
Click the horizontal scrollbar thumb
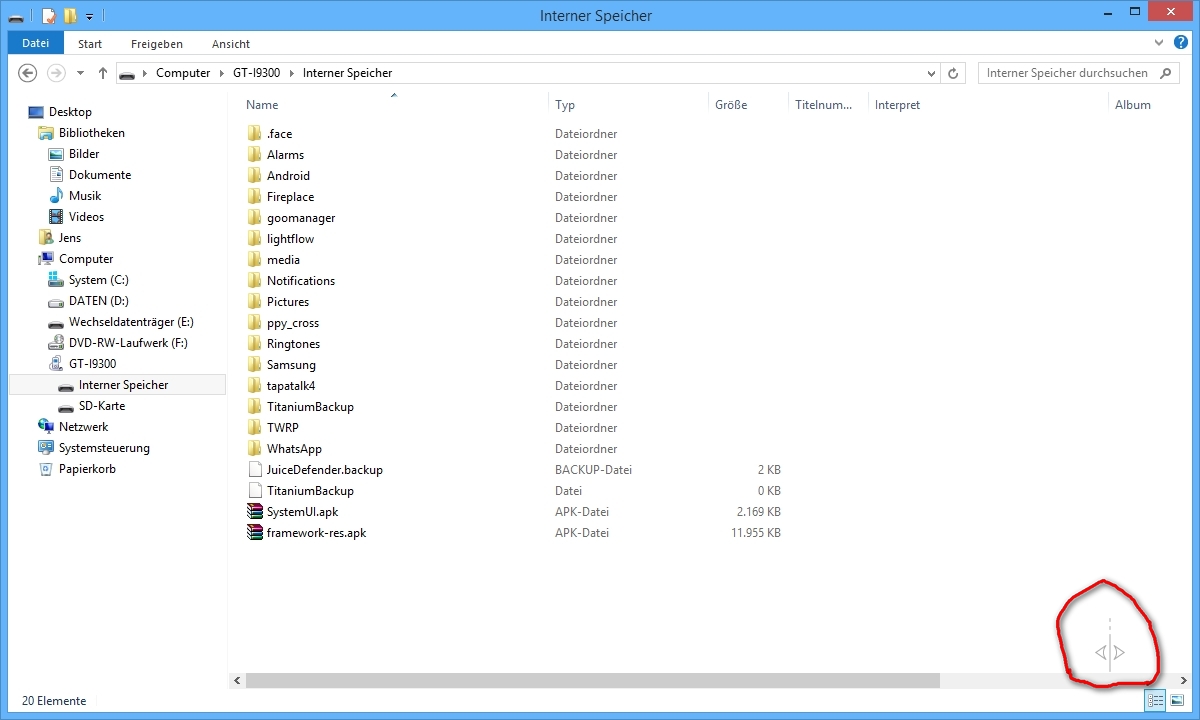[x=592, y=680]
